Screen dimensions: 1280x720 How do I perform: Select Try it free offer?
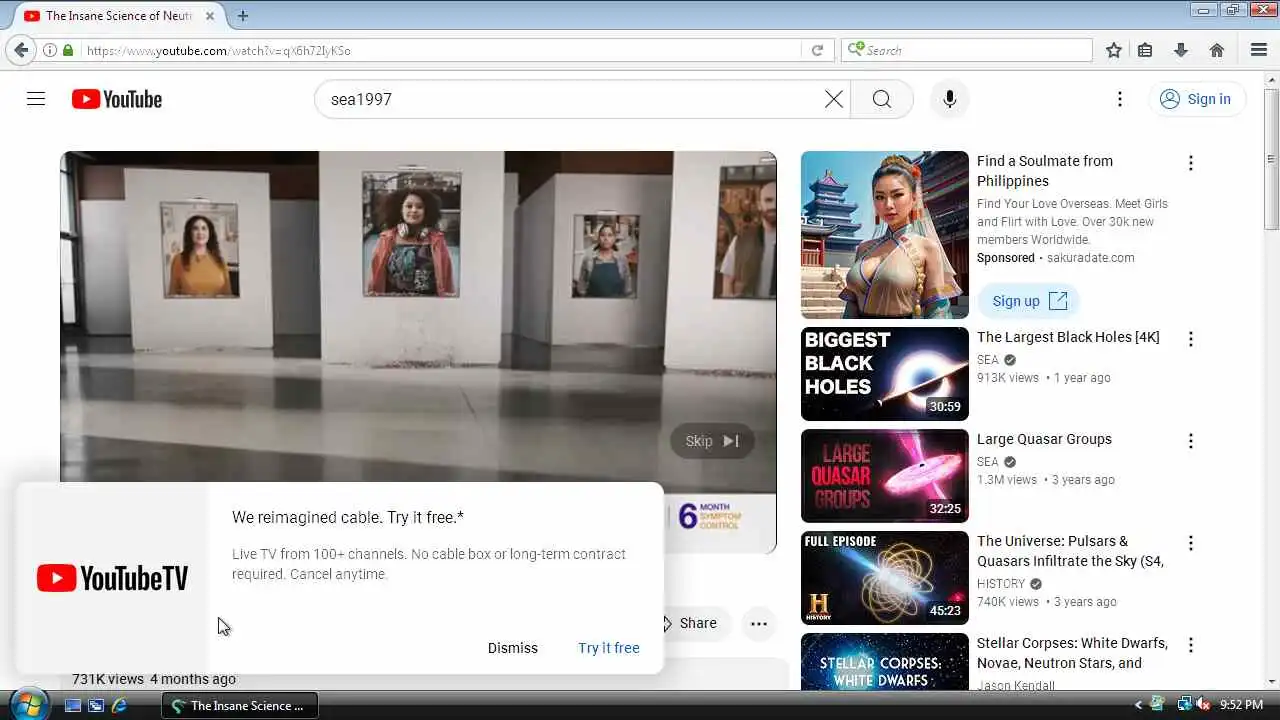pos(609,648)
